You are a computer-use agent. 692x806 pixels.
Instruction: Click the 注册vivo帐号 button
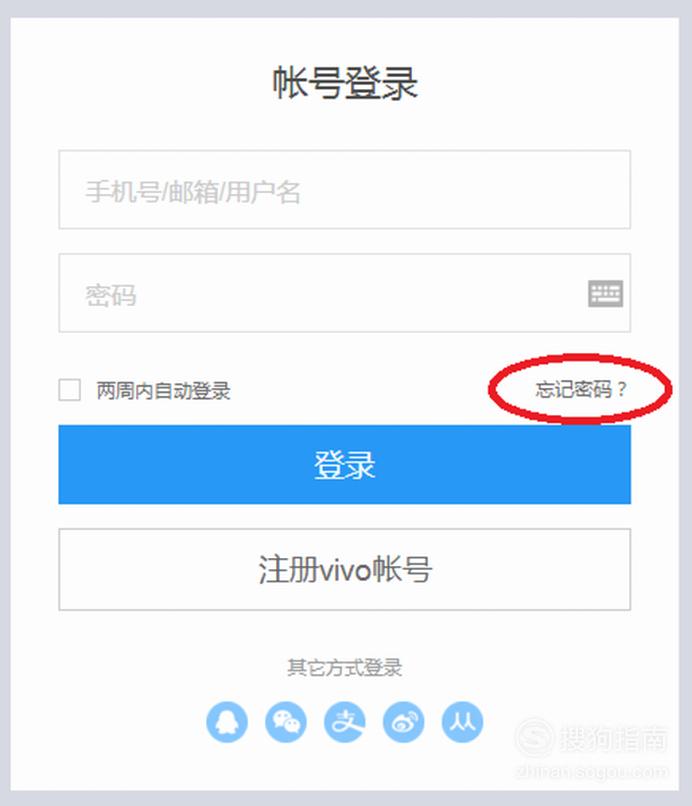point(344,569)
